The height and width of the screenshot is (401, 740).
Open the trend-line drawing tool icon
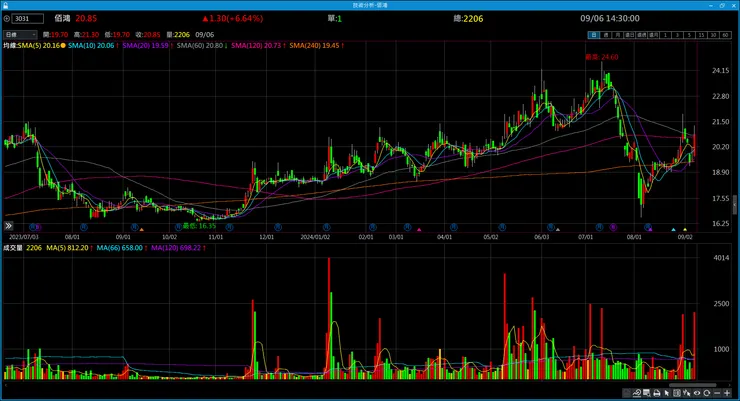pos(637,393)
